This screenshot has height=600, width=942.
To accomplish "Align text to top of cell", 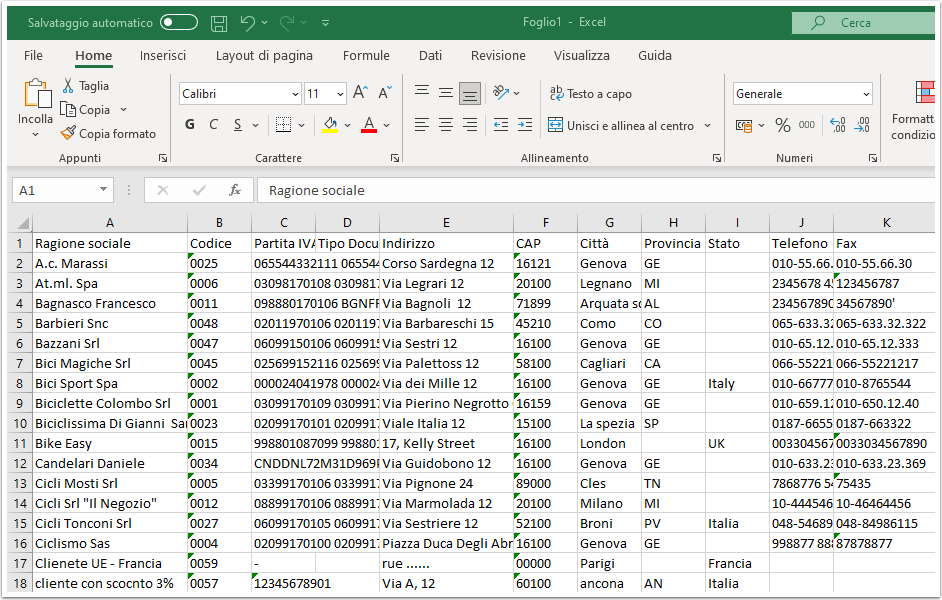I will coord(422,92).
